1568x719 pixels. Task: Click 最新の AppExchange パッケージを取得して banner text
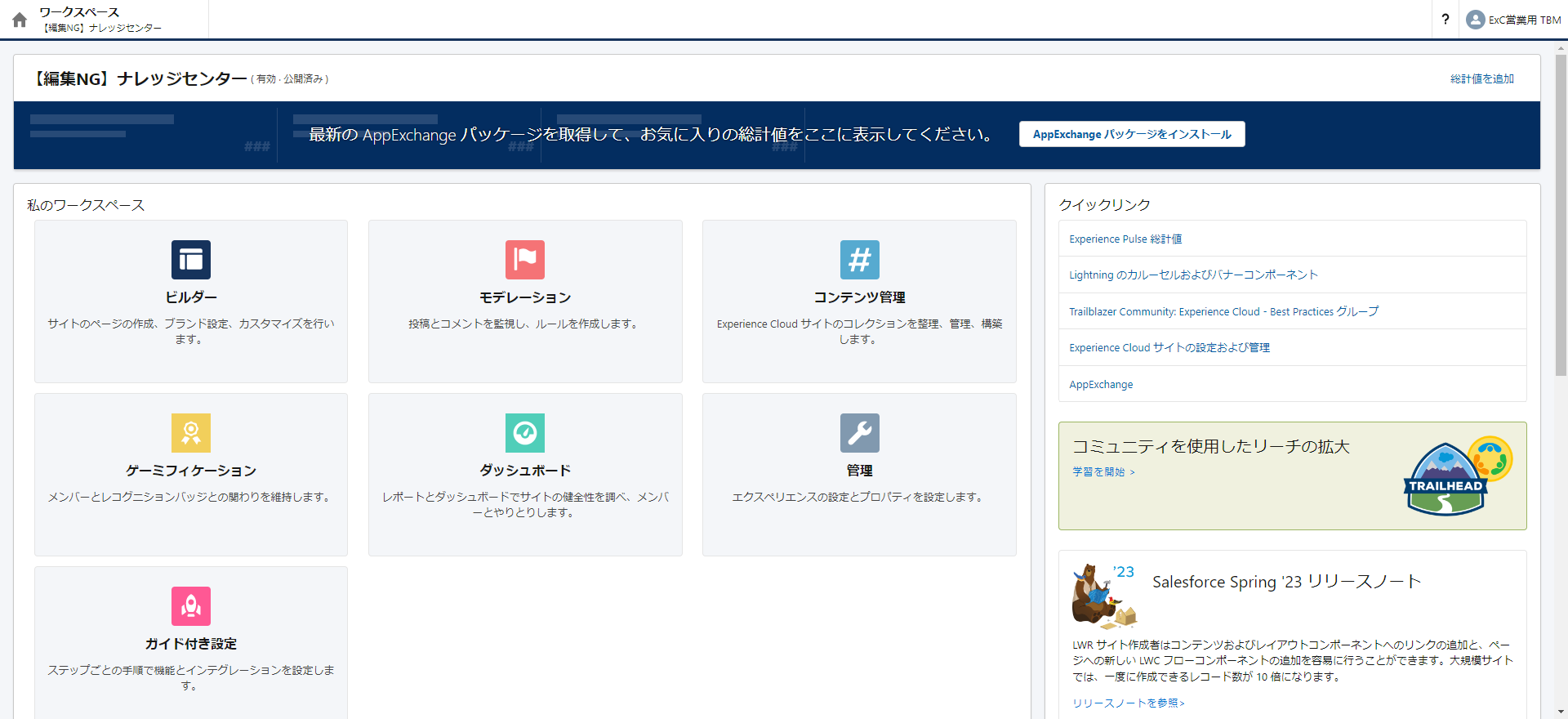click(652, 134)
